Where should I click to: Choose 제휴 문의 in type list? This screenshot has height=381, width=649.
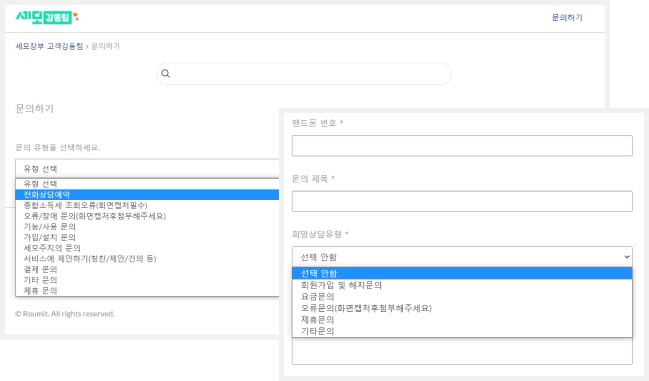[x=147, y=291]
